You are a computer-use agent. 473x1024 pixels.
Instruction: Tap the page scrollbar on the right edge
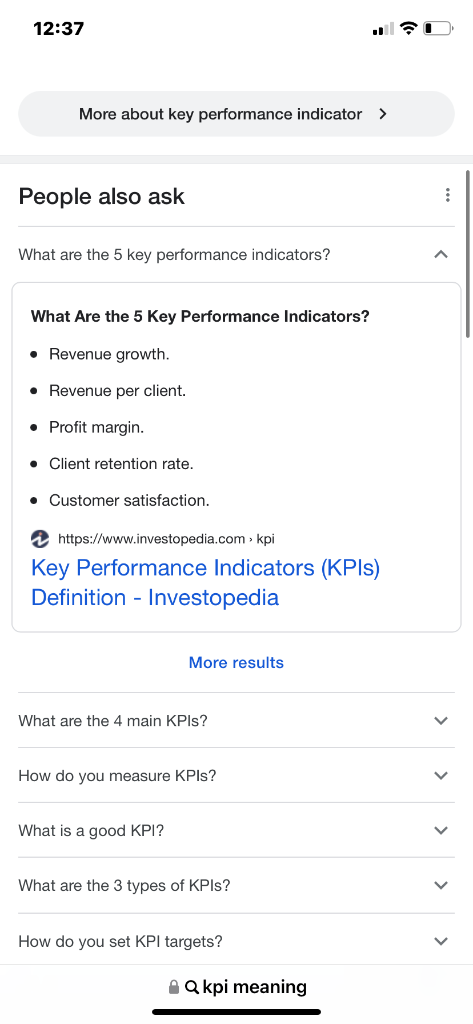[468, 254]
